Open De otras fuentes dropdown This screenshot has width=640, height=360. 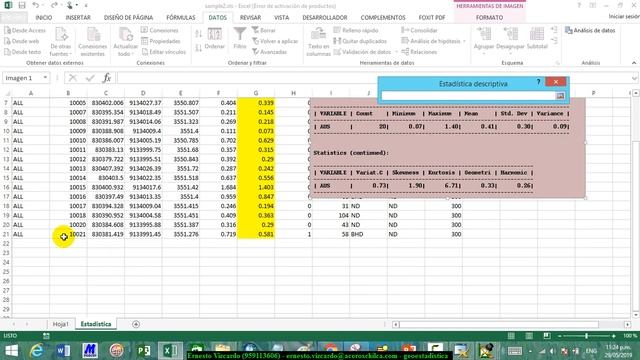[61, 42]
